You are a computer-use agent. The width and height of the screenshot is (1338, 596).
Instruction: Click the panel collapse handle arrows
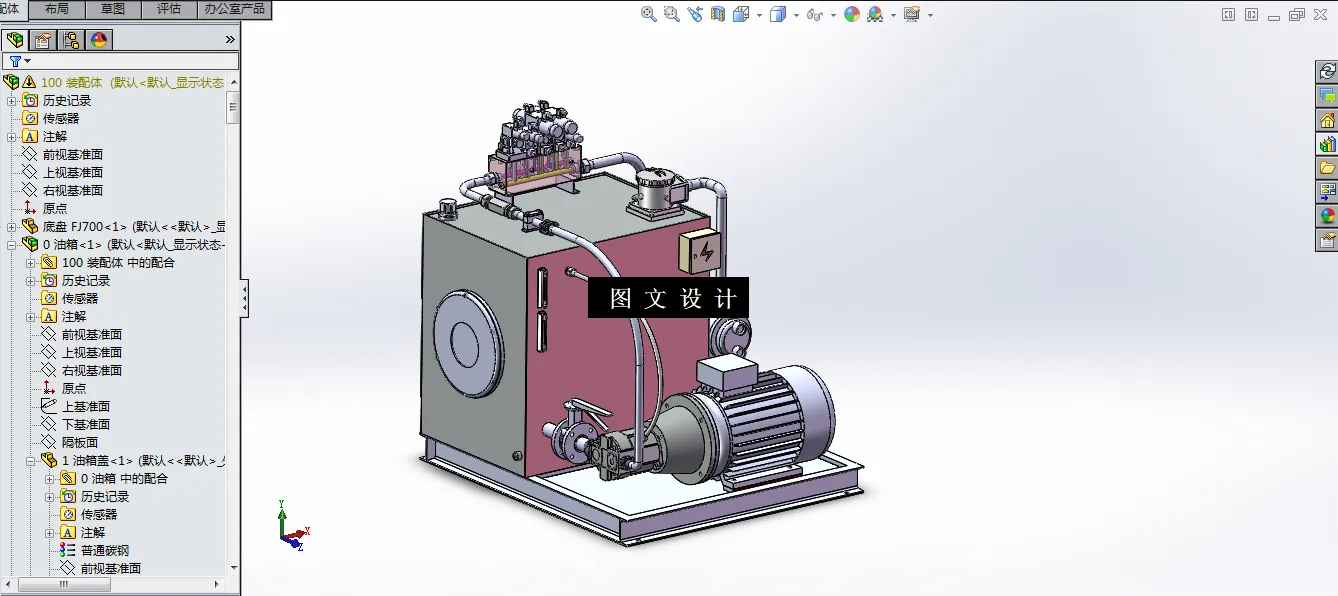point(245,298)
